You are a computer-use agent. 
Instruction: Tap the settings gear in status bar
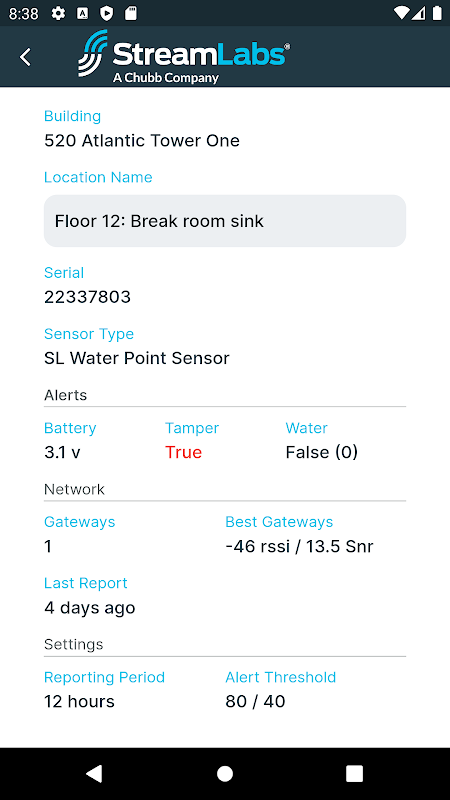[58, 13]
